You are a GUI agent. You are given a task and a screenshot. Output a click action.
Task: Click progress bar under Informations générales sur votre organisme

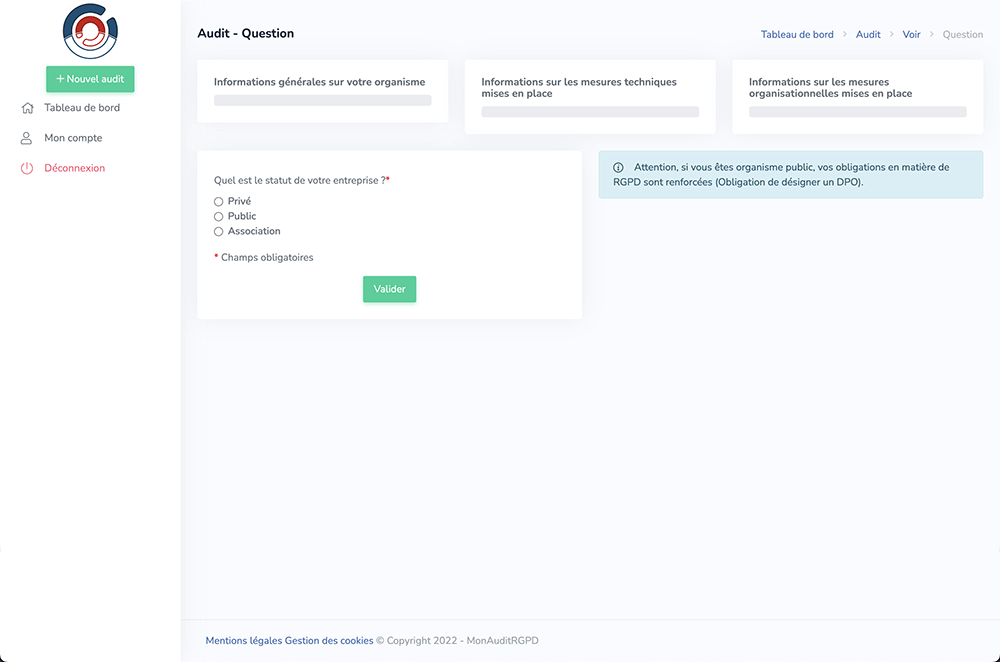click(322, 100)
